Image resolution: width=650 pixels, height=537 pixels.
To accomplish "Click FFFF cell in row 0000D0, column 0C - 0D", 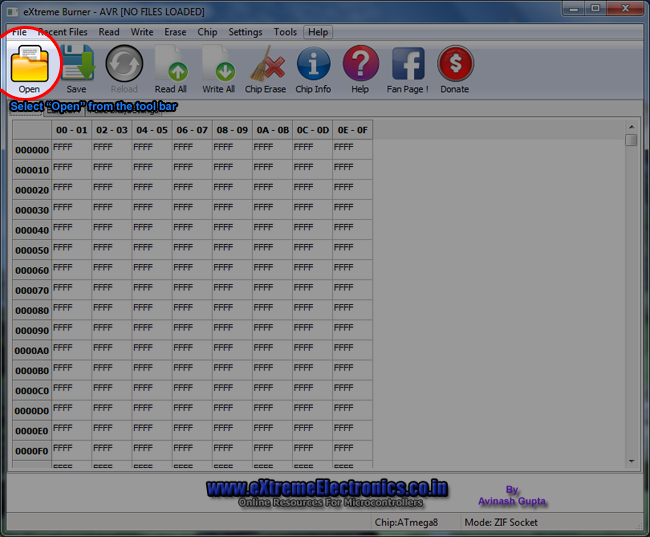I will [313, 411].
